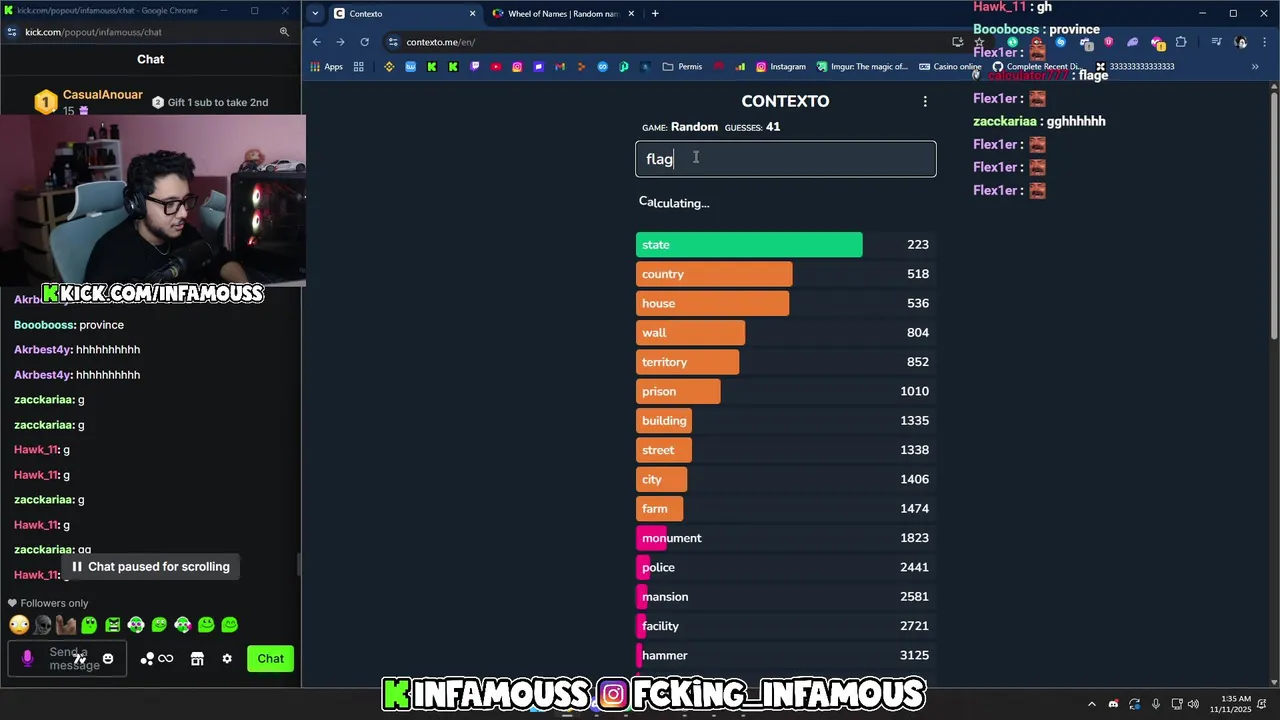Open Kick chat settings gear
Viewport: 1280px width, 720px height.
coord(227,659)
